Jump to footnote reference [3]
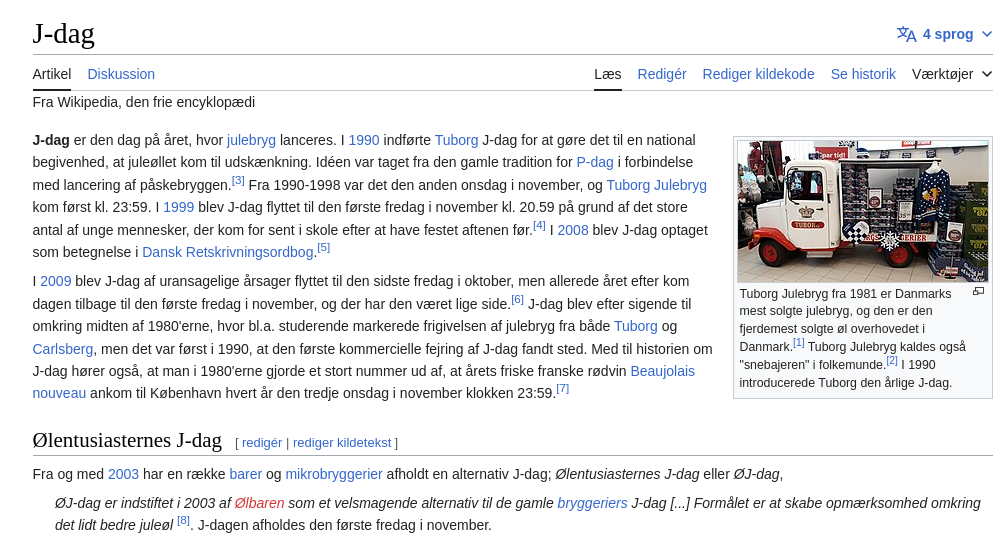The width and height of the screenshot is (1008, 552). pos(238,181)
